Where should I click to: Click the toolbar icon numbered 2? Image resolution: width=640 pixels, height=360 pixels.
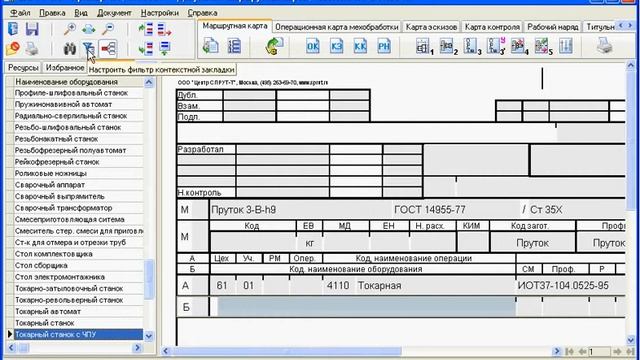click(x=448, y=46)
